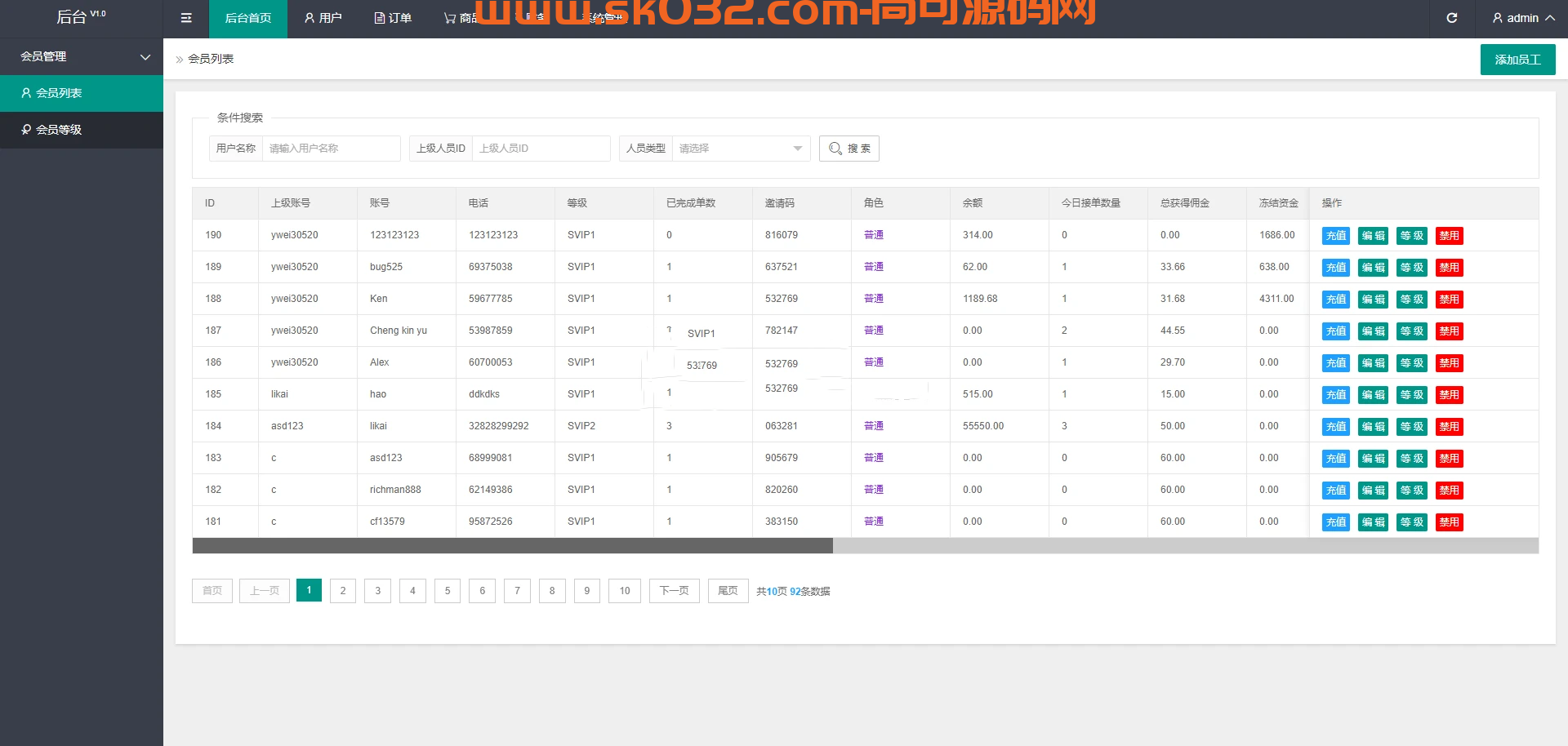Open the 订单 top menu
The image size is (1568, 746).
[393, 18]
